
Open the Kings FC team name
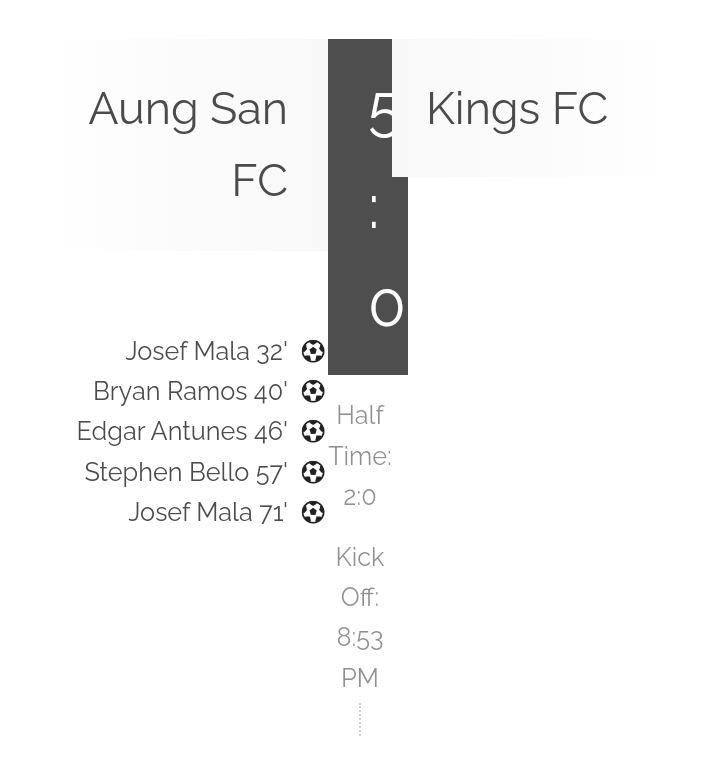(517, 109)
